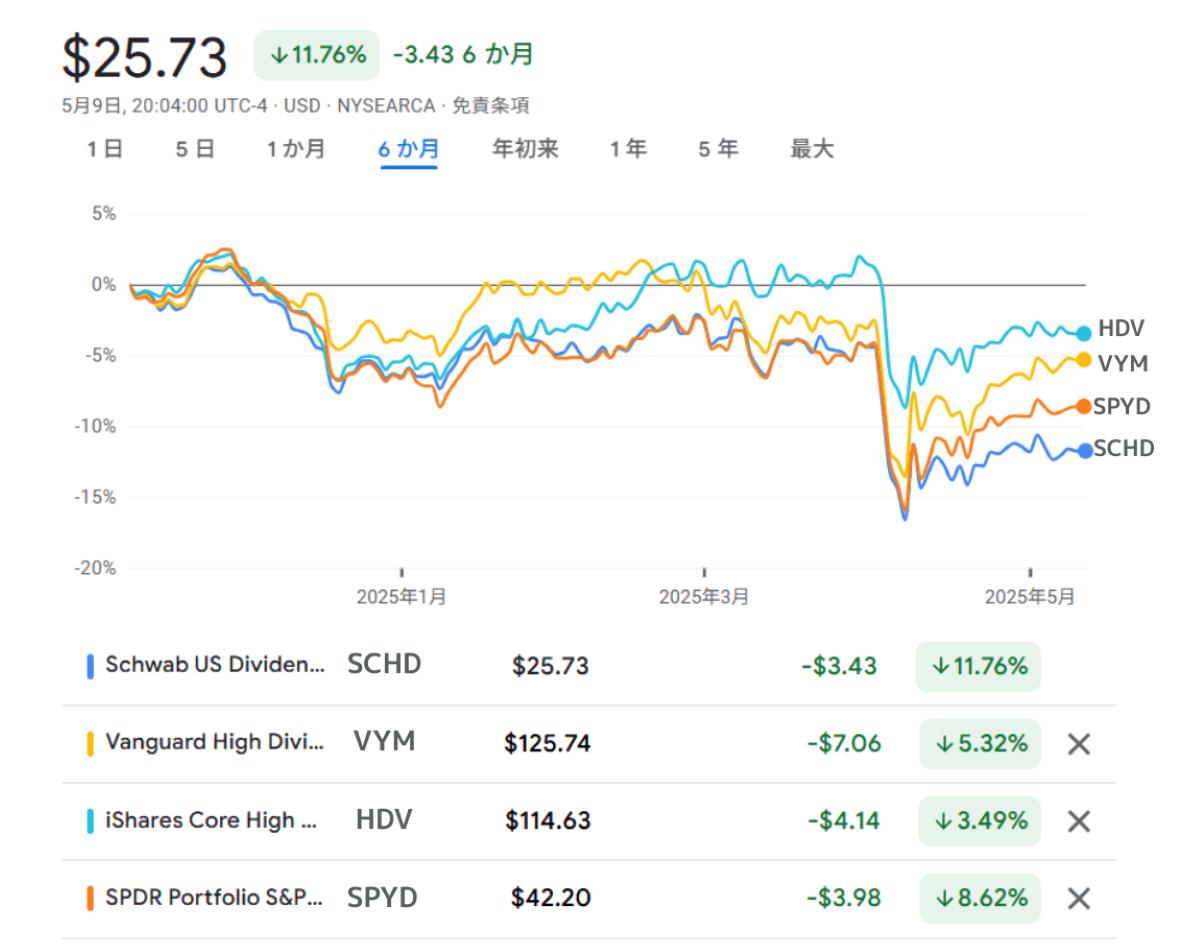Click the VYM endpoint dot on chart
This screenshot has width=1200, height=949.
pos(1084,360)
